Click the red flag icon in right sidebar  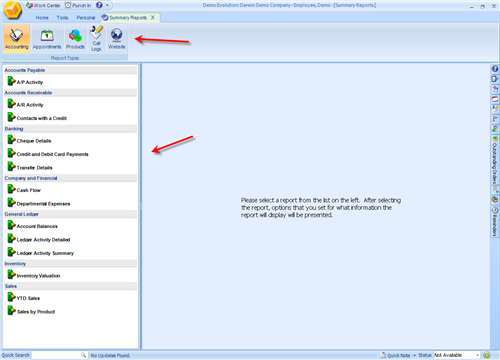tap(495, 119)
